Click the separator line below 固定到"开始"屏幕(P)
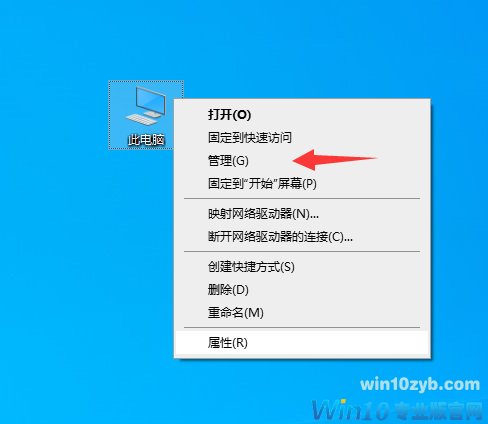The height and width of the screenshot is (424, 488). point(302,199)
